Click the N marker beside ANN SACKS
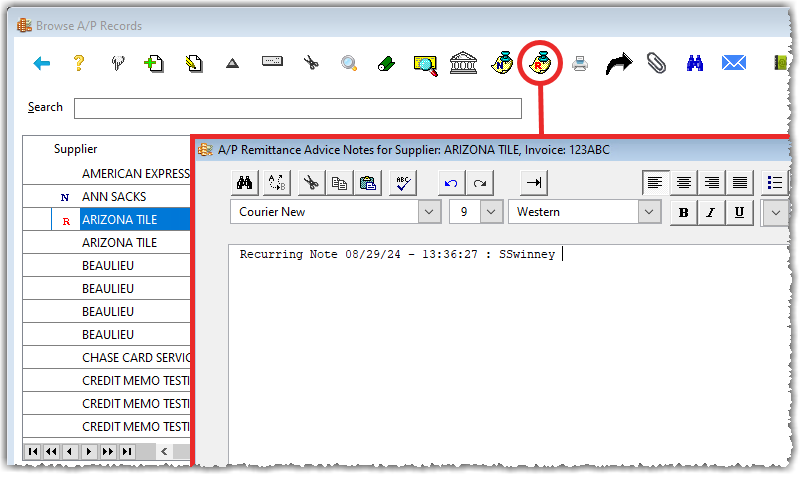 click(x=65, y=198)
